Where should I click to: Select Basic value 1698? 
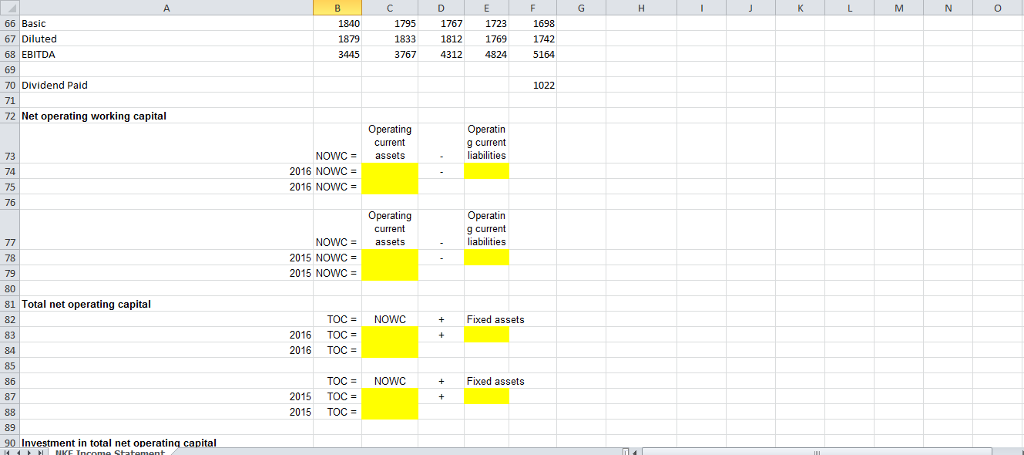[533, 24]
